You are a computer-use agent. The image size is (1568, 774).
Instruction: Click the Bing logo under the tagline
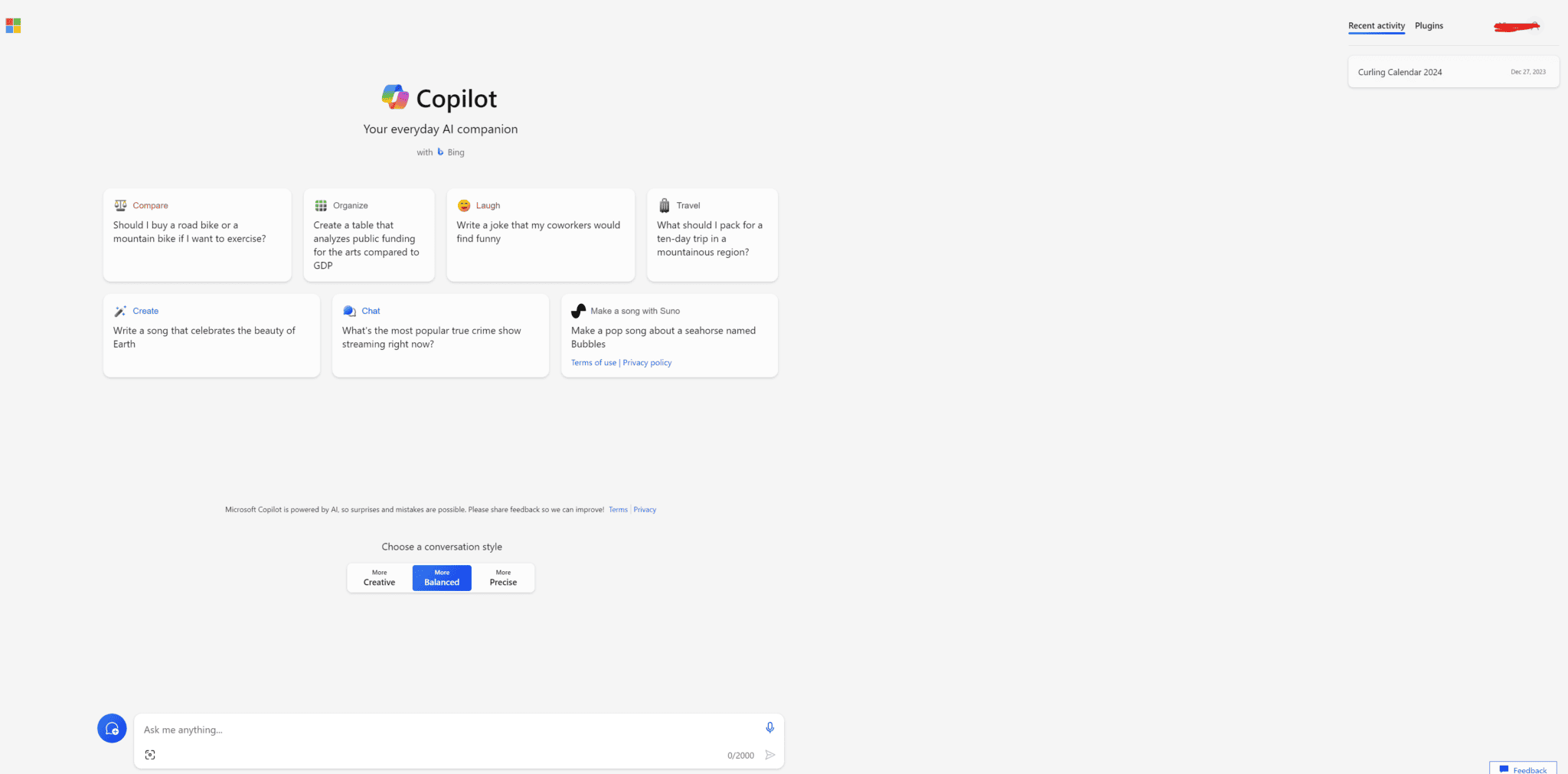click(x=441, y=152)
